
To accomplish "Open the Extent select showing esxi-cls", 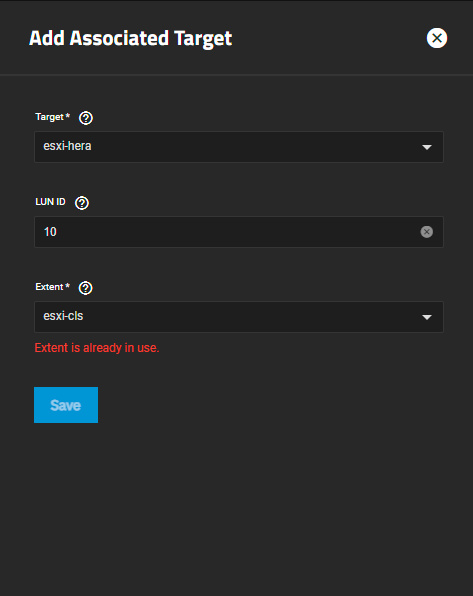I will point(239,317).
